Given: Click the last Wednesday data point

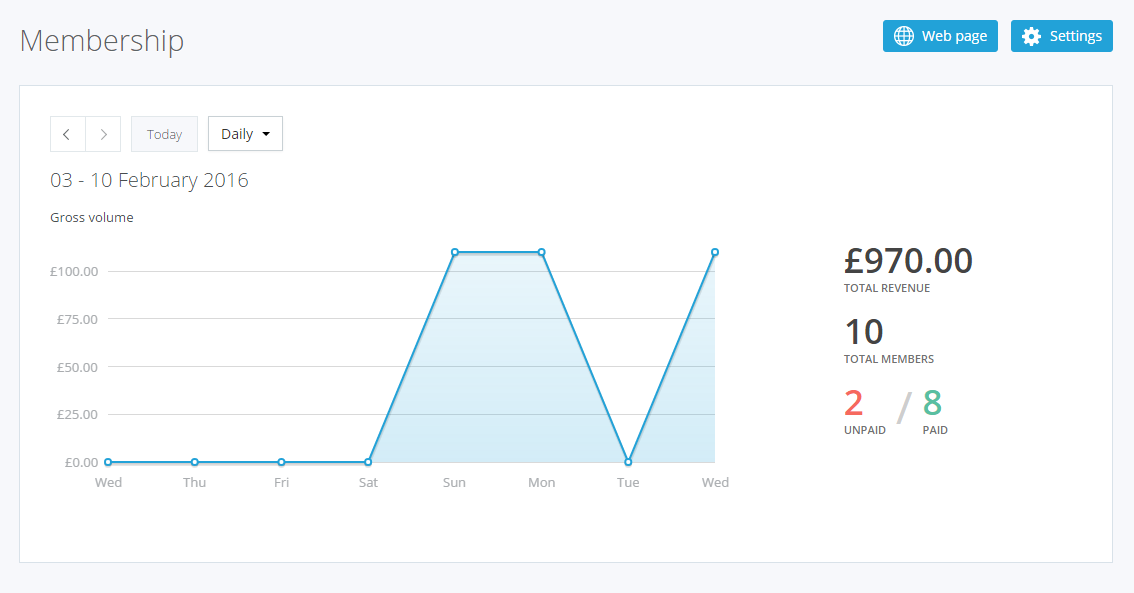Looking at the screenshot, I should (715, 252).
